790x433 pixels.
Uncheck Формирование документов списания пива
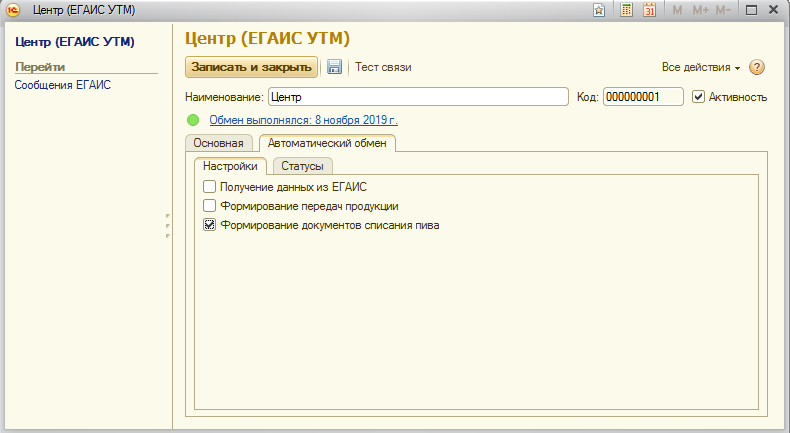click(210, 225)
